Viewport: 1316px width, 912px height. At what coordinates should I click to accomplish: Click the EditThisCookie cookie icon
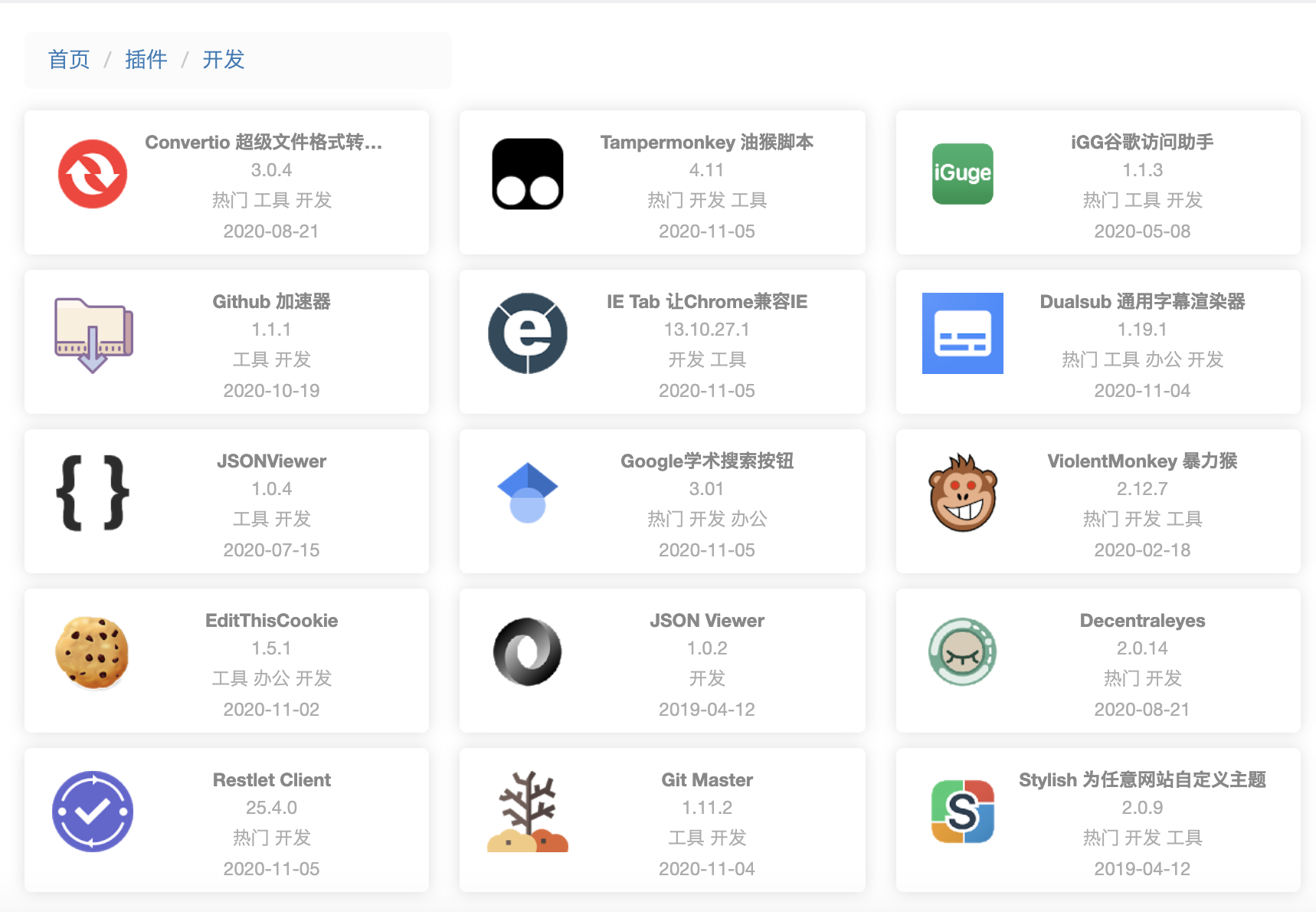(93, 652)
